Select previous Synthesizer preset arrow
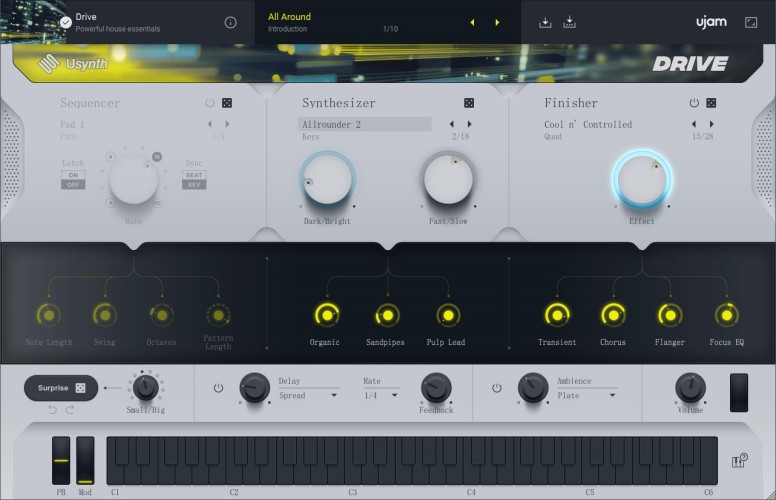776x500 pixels. pyautogui.click(x=452, y=124)
